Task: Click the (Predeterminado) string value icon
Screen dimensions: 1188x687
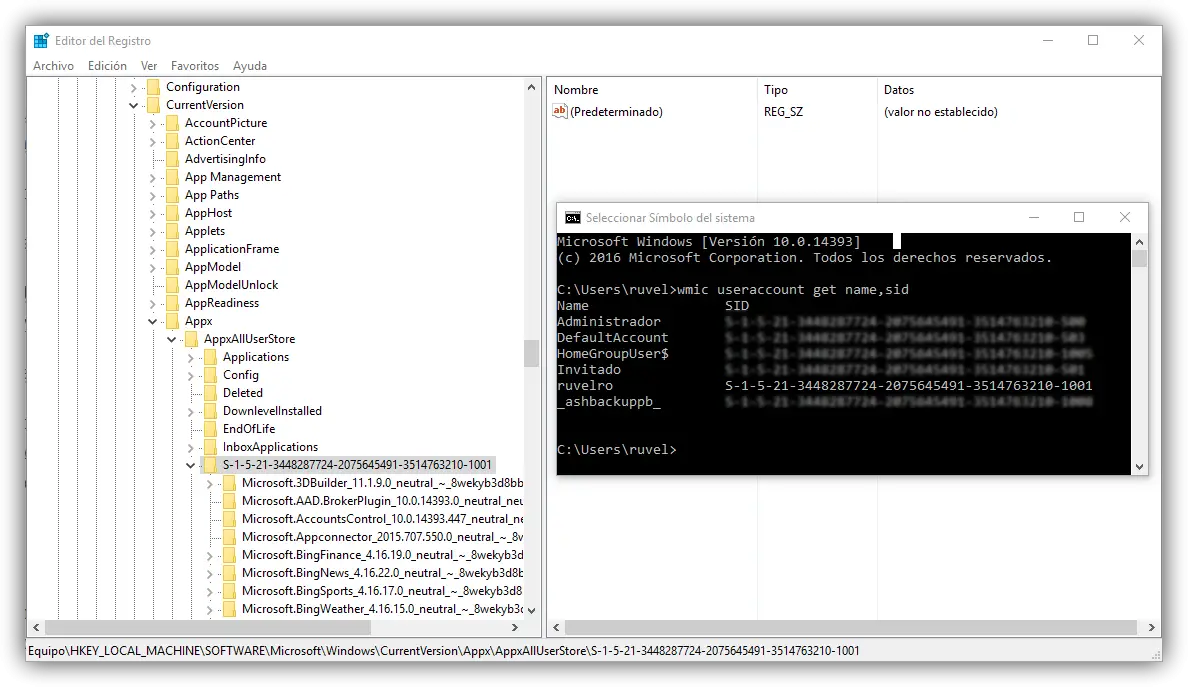Action: click(560, 111)
